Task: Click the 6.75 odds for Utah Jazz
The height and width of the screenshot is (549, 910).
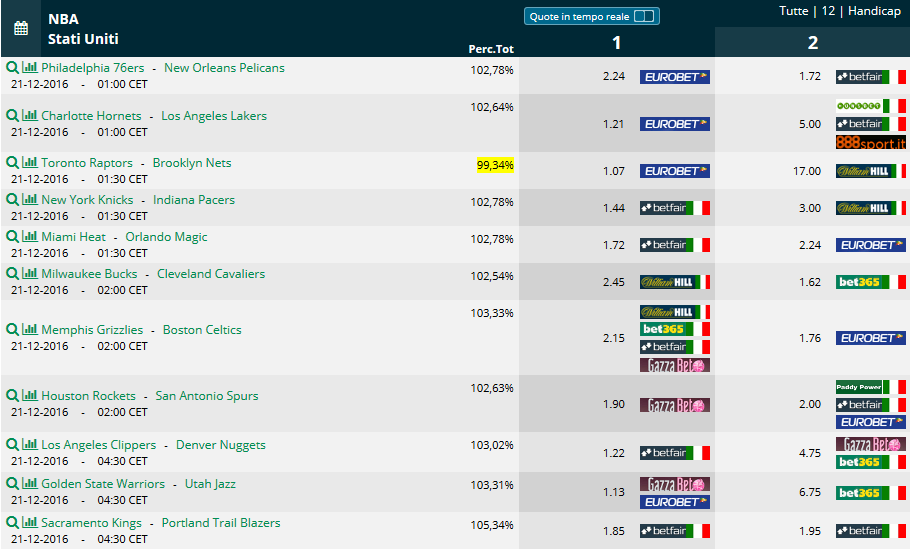Action: coord(810,492)
